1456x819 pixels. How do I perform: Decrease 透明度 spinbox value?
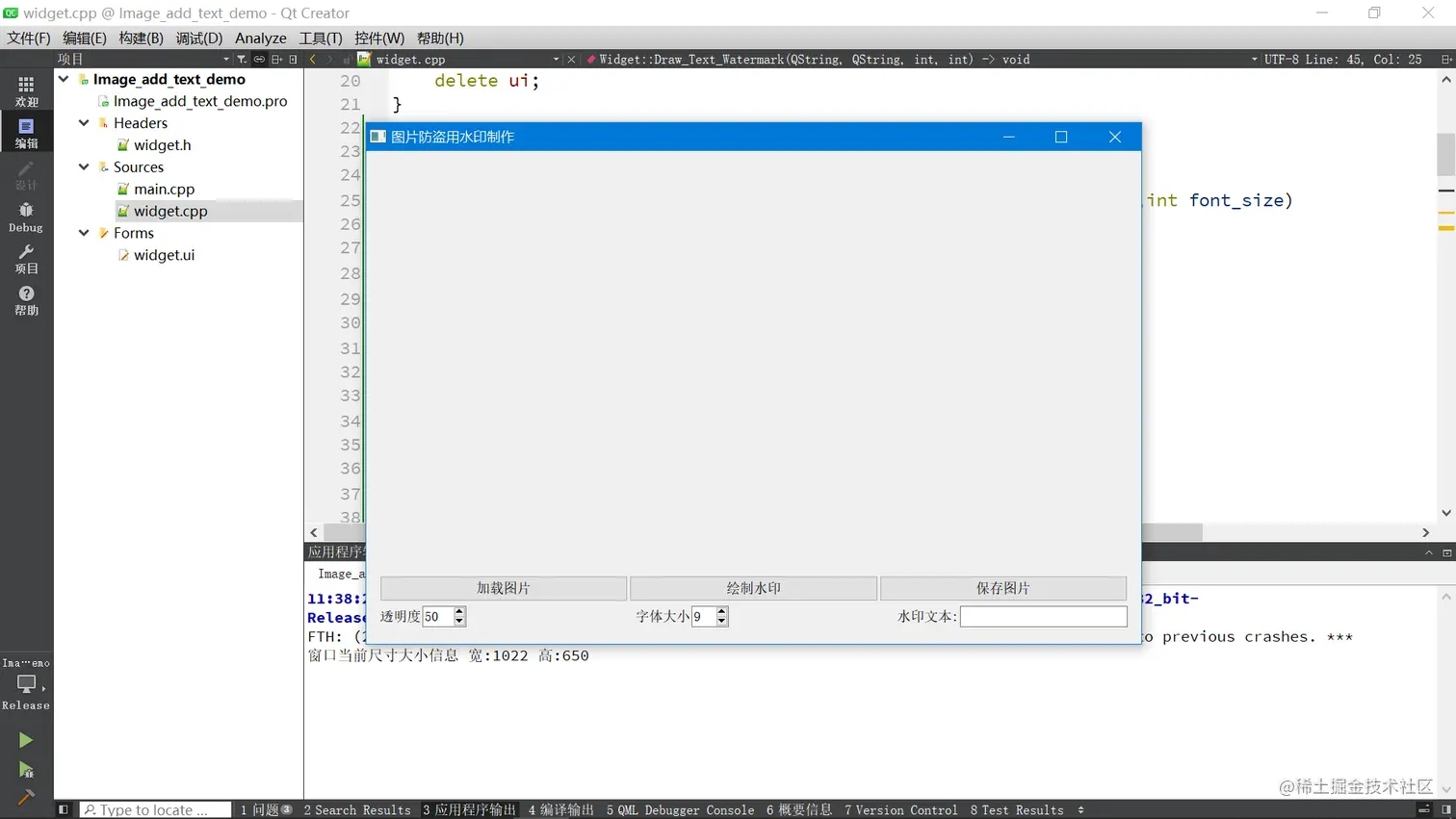tap(459, 622)
